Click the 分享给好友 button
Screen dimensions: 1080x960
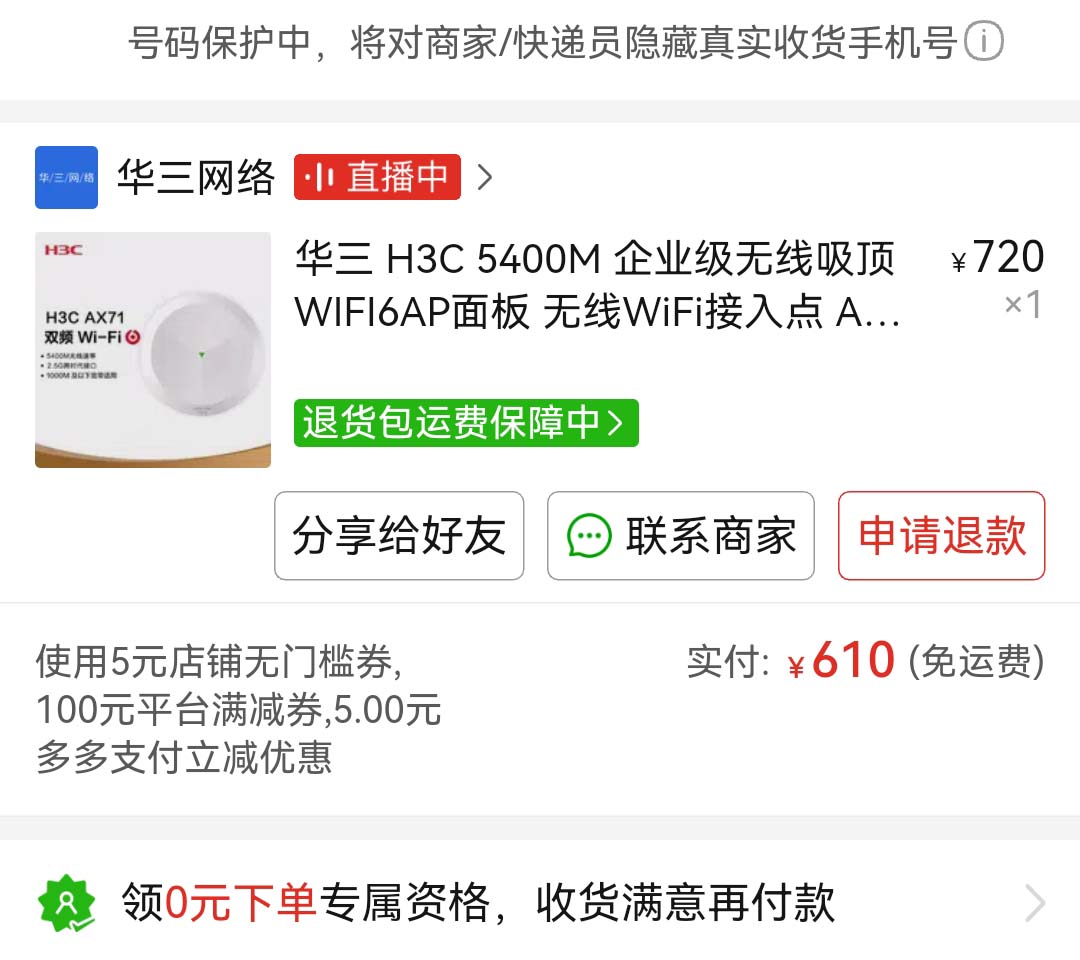(399, 536)
